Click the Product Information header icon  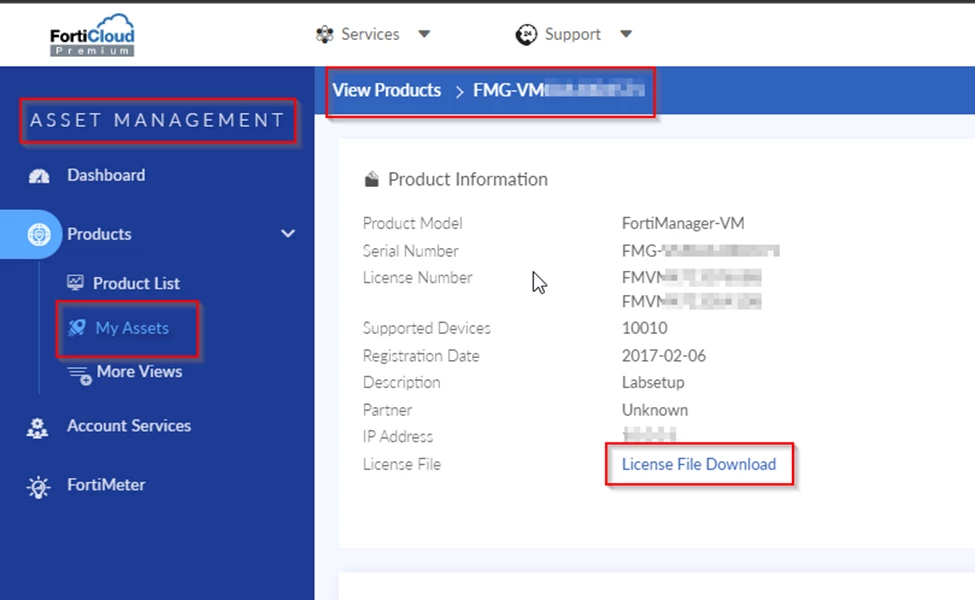pos(372,179)
